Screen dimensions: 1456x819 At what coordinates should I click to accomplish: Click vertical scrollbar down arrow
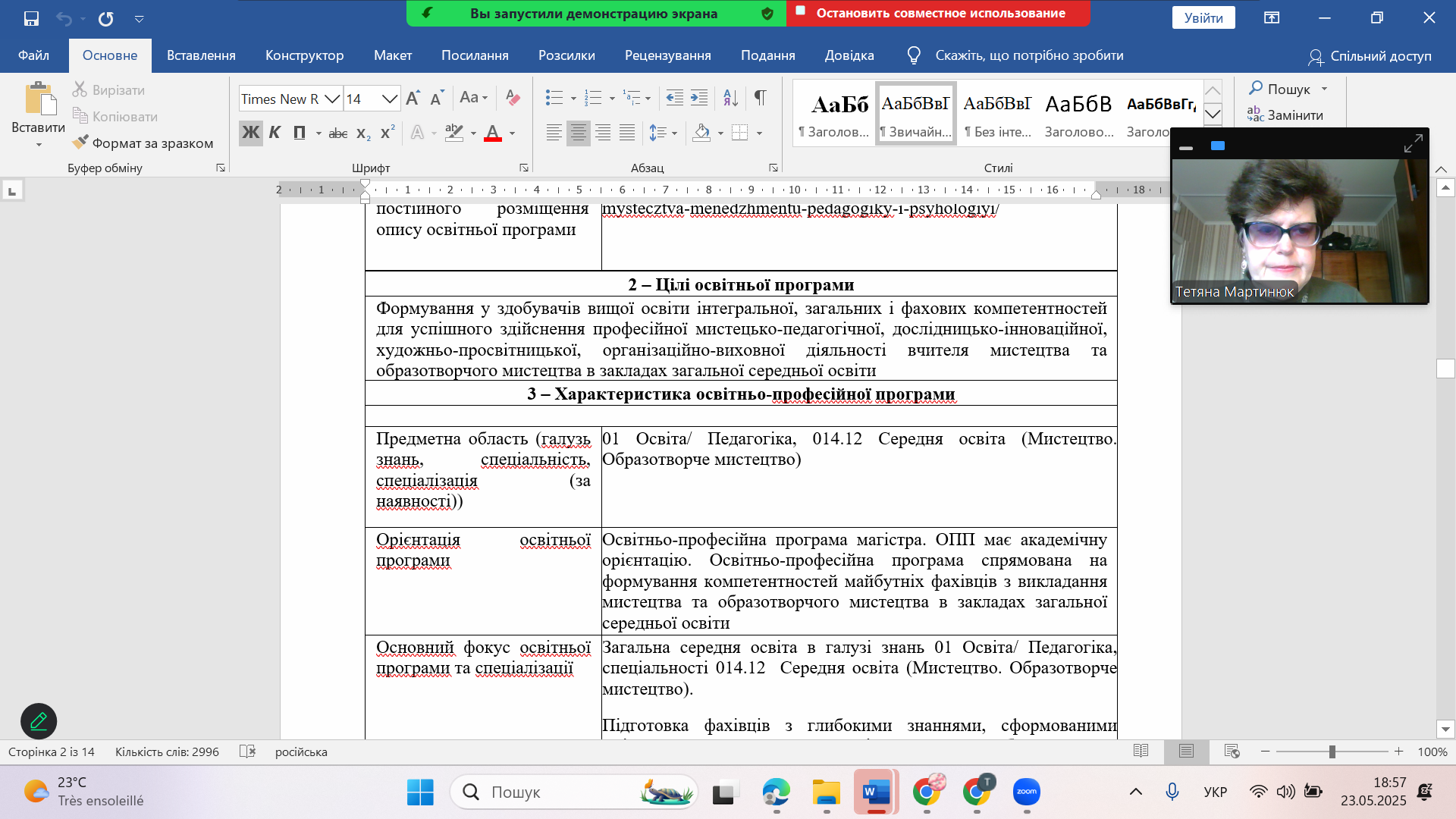(1445, 729)
